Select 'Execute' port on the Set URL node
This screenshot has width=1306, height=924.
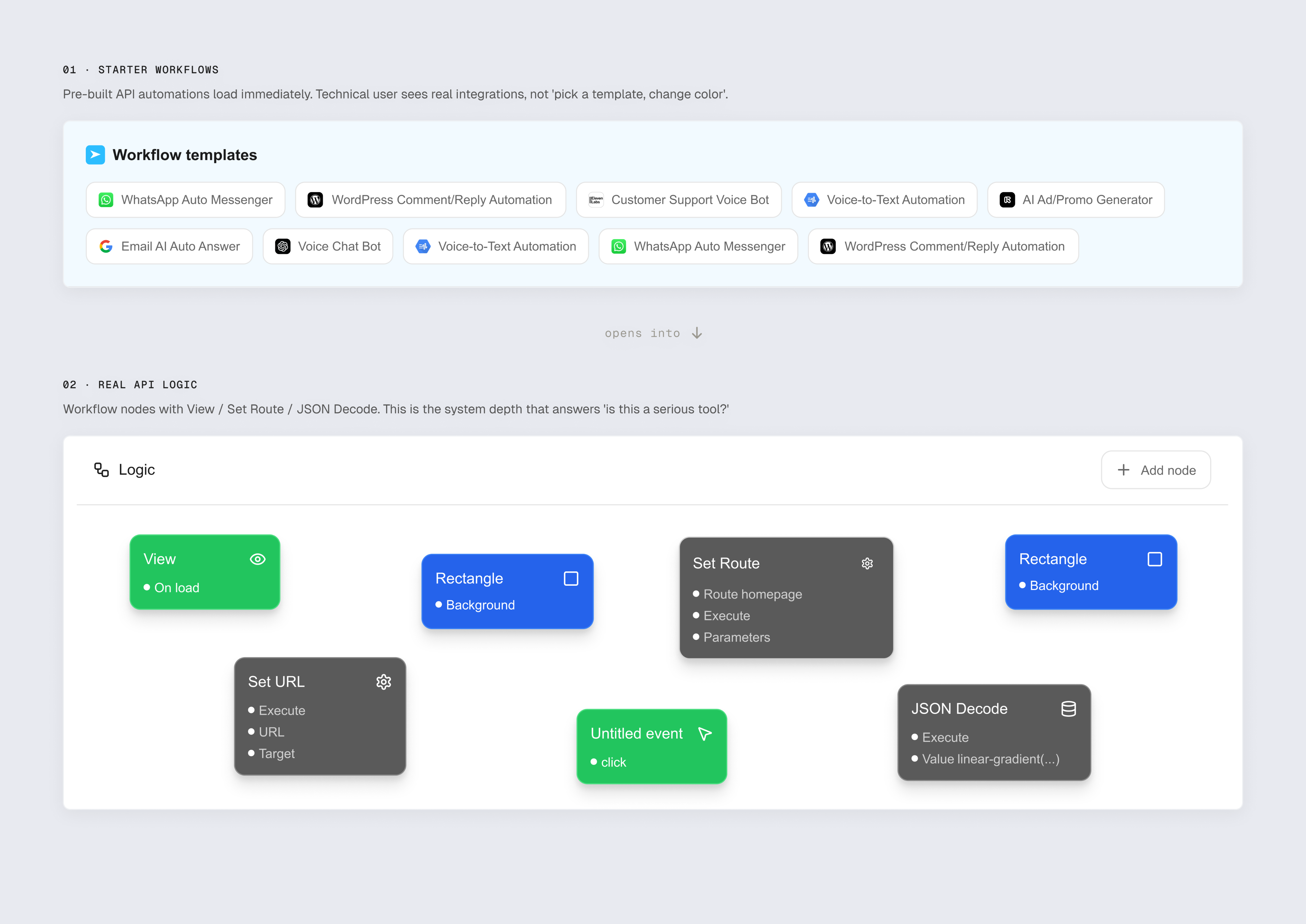276,711
